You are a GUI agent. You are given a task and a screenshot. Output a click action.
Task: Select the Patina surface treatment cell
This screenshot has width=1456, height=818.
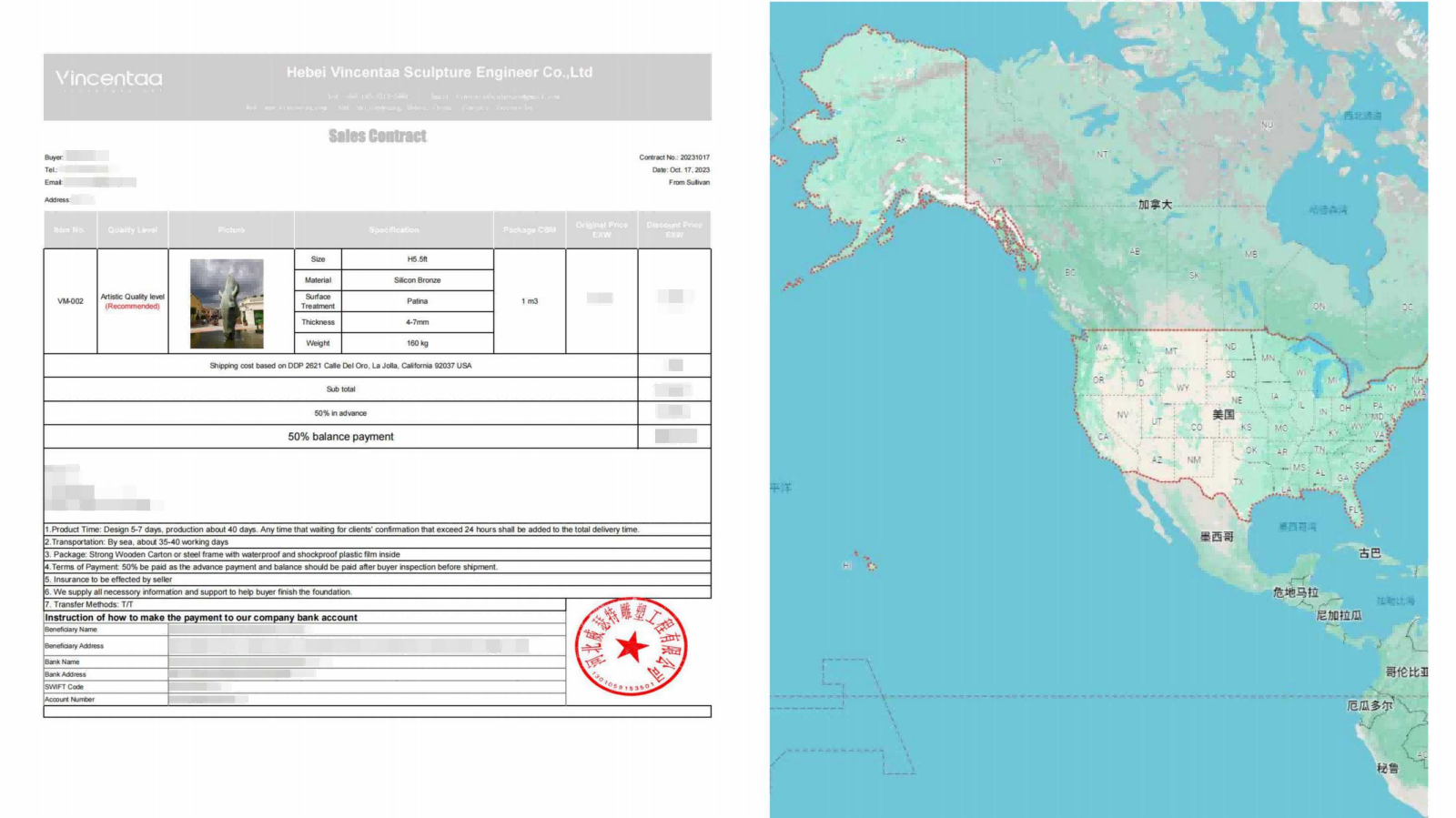point(417,301)
